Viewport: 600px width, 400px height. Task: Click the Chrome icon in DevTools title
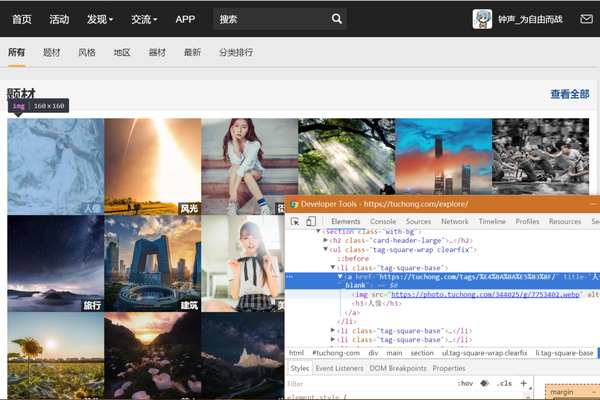[294, 204]
